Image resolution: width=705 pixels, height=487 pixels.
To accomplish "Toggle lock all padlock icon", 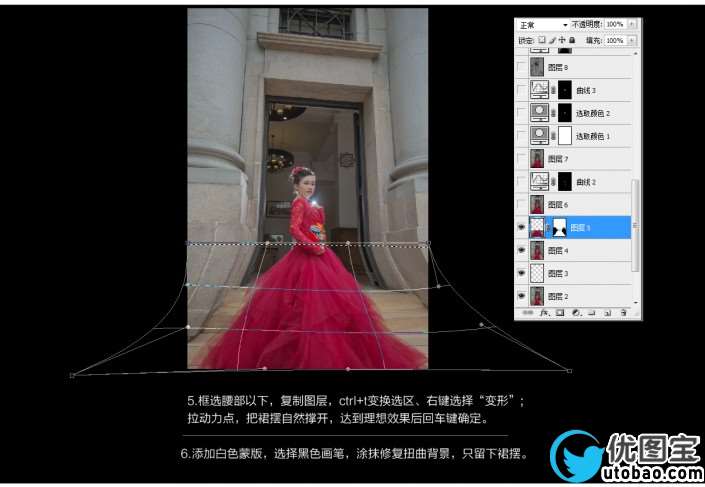I will 572,40.
